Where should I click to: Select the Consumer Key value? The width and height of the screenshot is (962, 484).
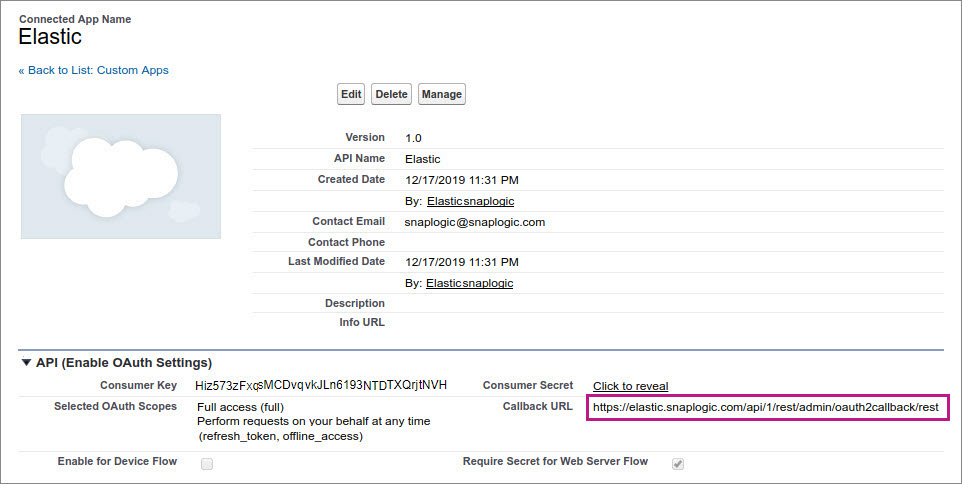(x=321, y=385)
